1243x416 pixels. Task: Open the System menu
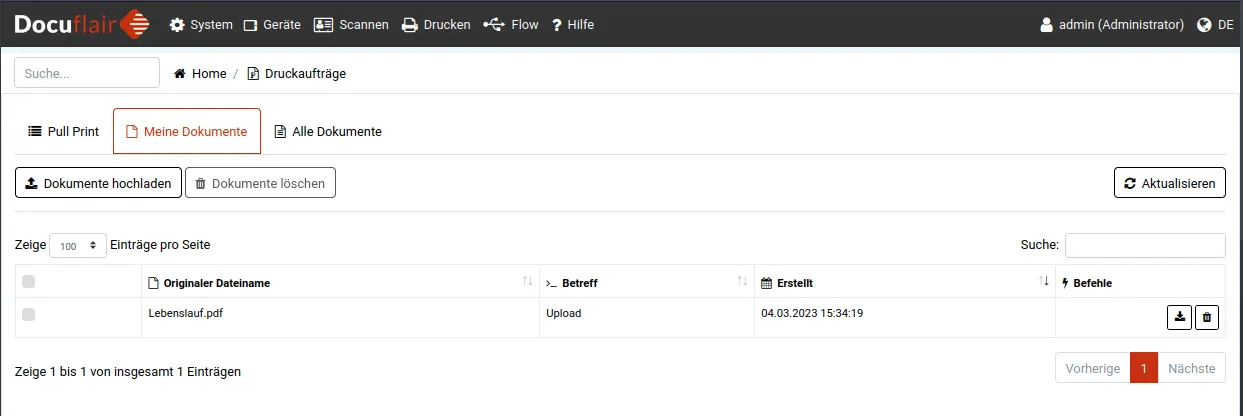(x=201, y=25)
